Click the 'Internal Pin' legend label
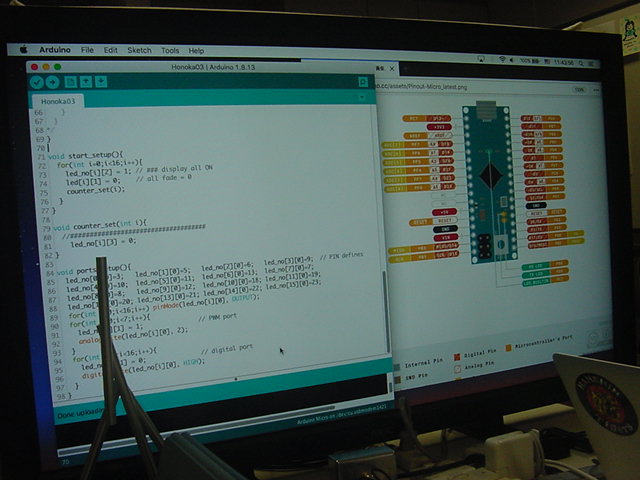Image resolution: width=640 pixels, height=480 pixels. click(x=423, y=362)
